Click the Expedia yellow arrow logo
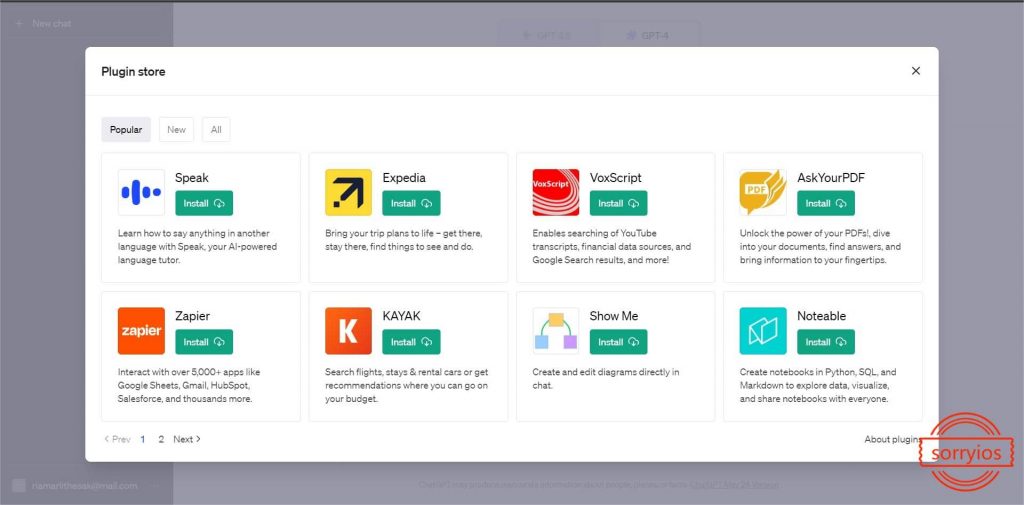 coord(348,192)
